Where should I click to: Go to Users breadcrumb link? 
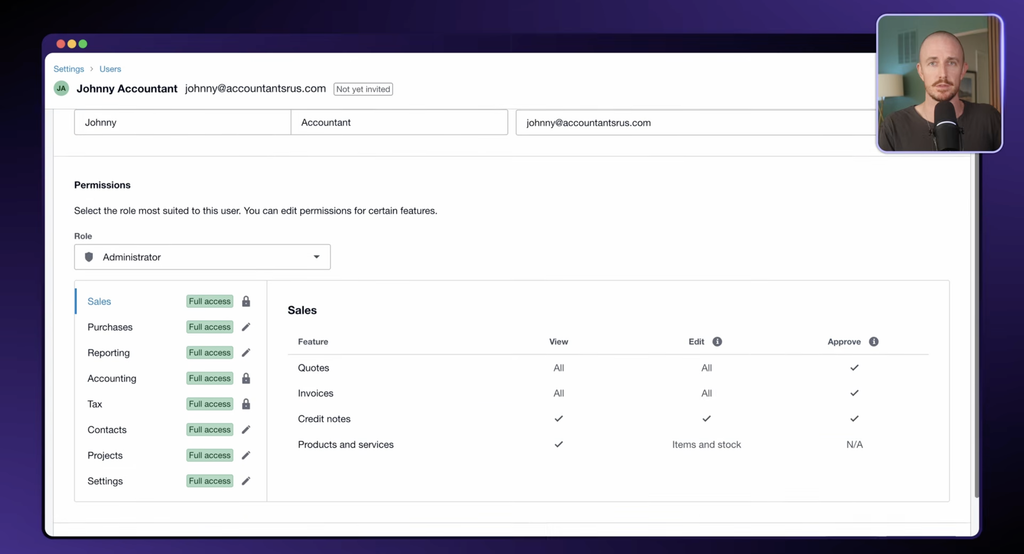coord(110,69)
